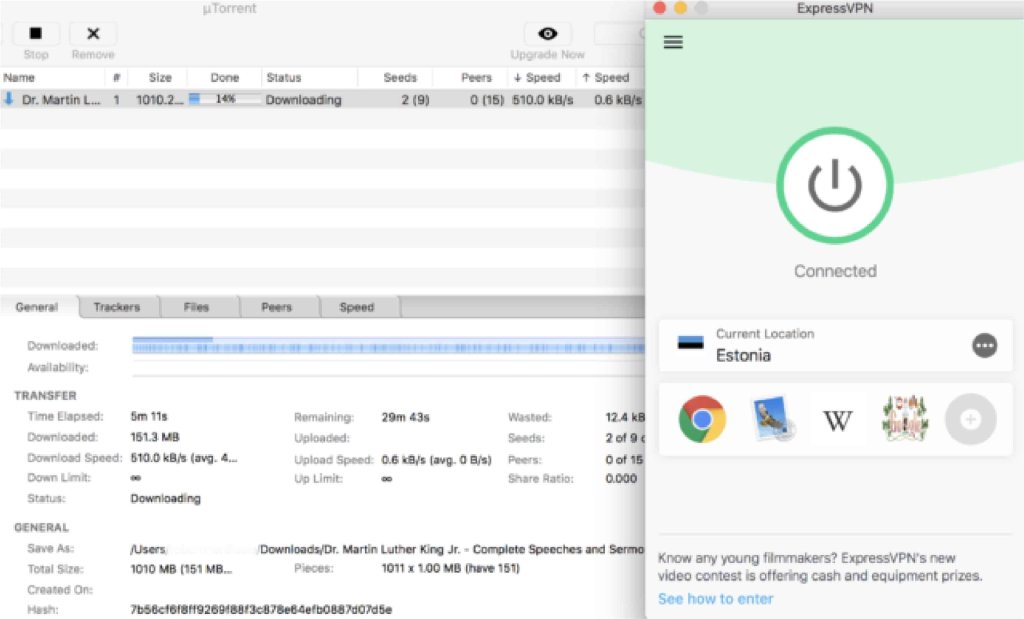Click the 14% download progress bar

pyautogui.click(x=225, y=100)
